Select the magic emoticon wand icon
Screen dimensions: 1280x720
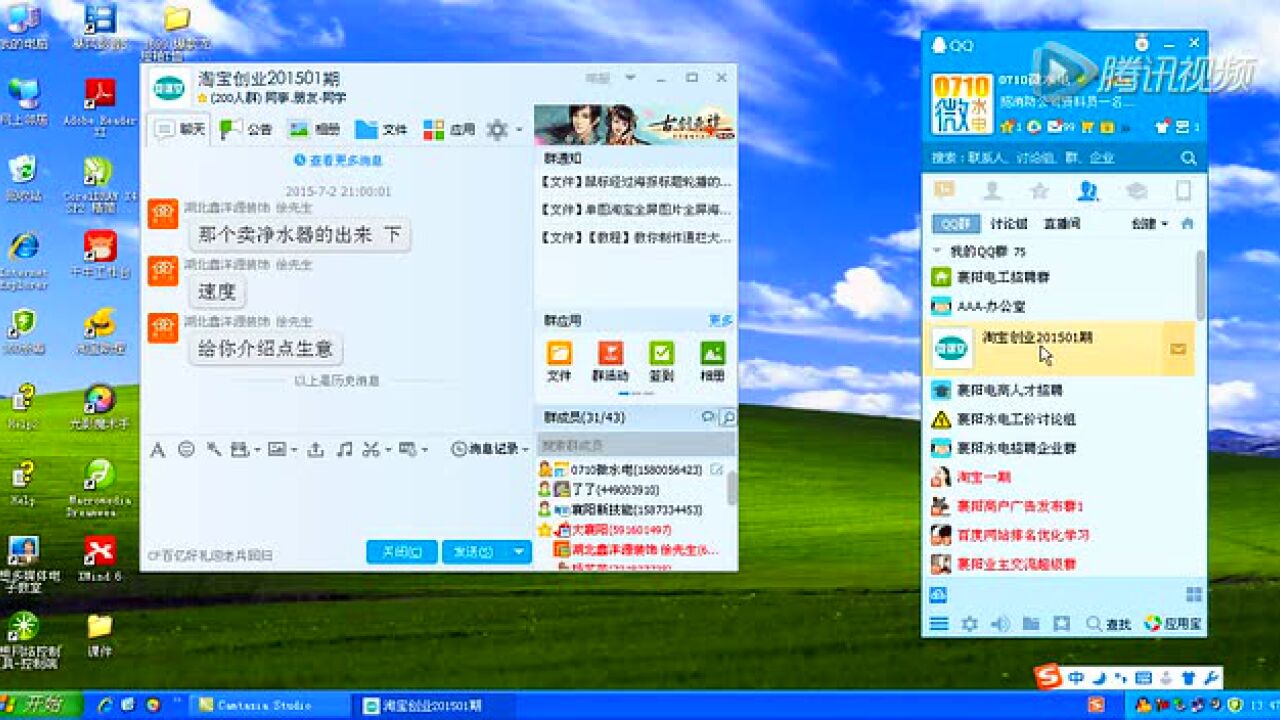click(213, 450)
